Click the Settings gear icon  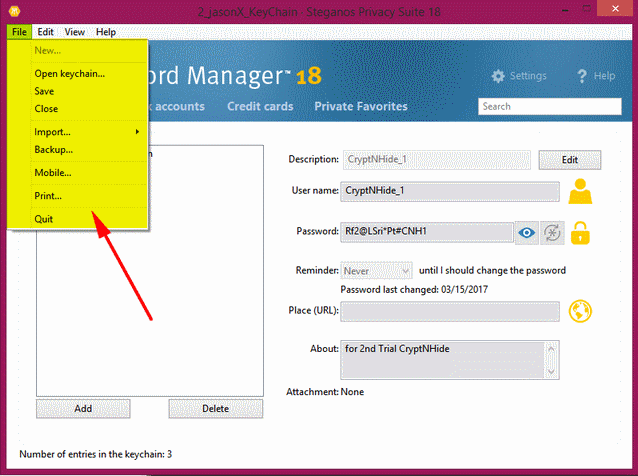(498, 76)
